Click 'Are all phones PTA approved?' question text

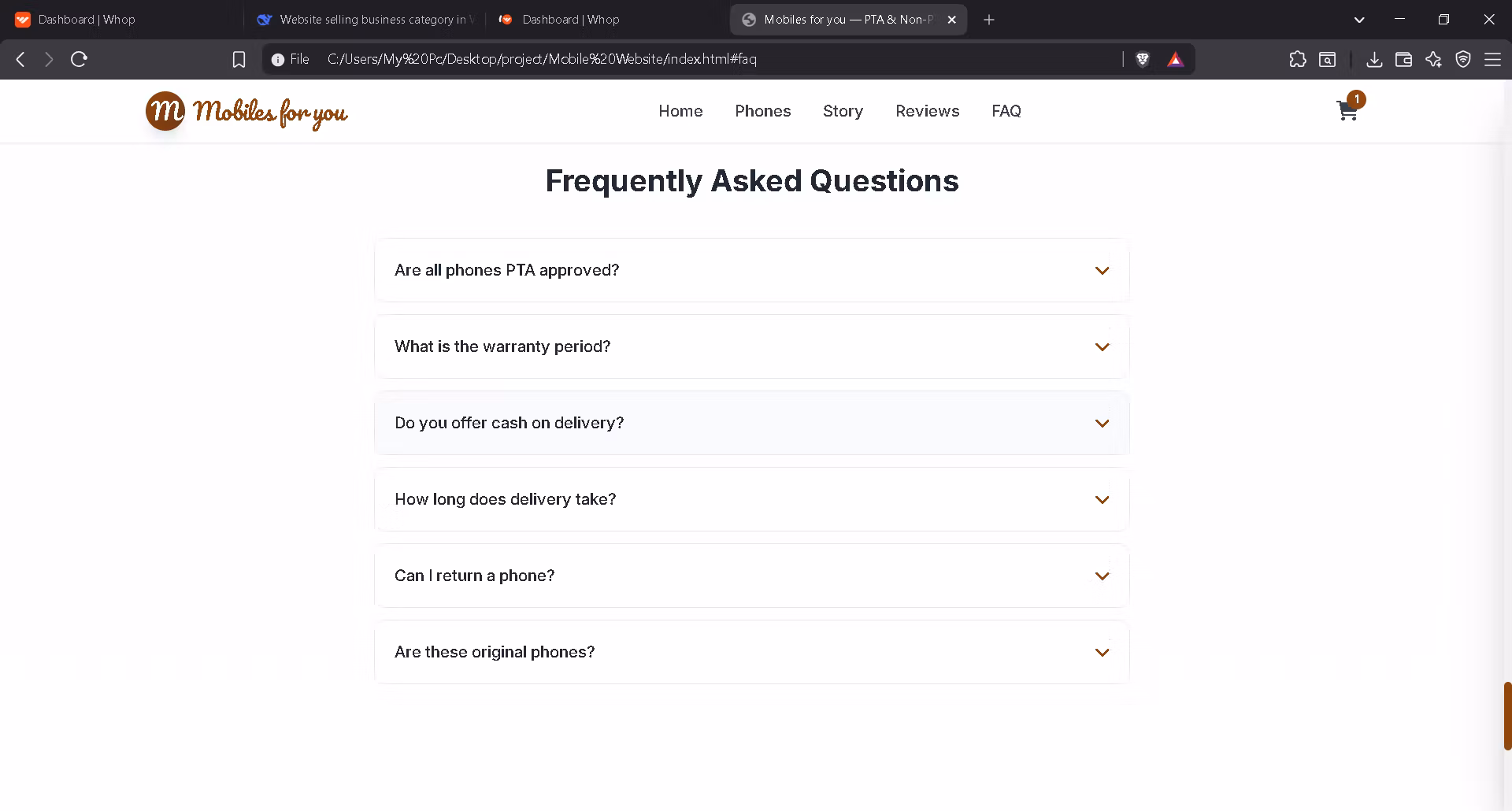point(506,270)
